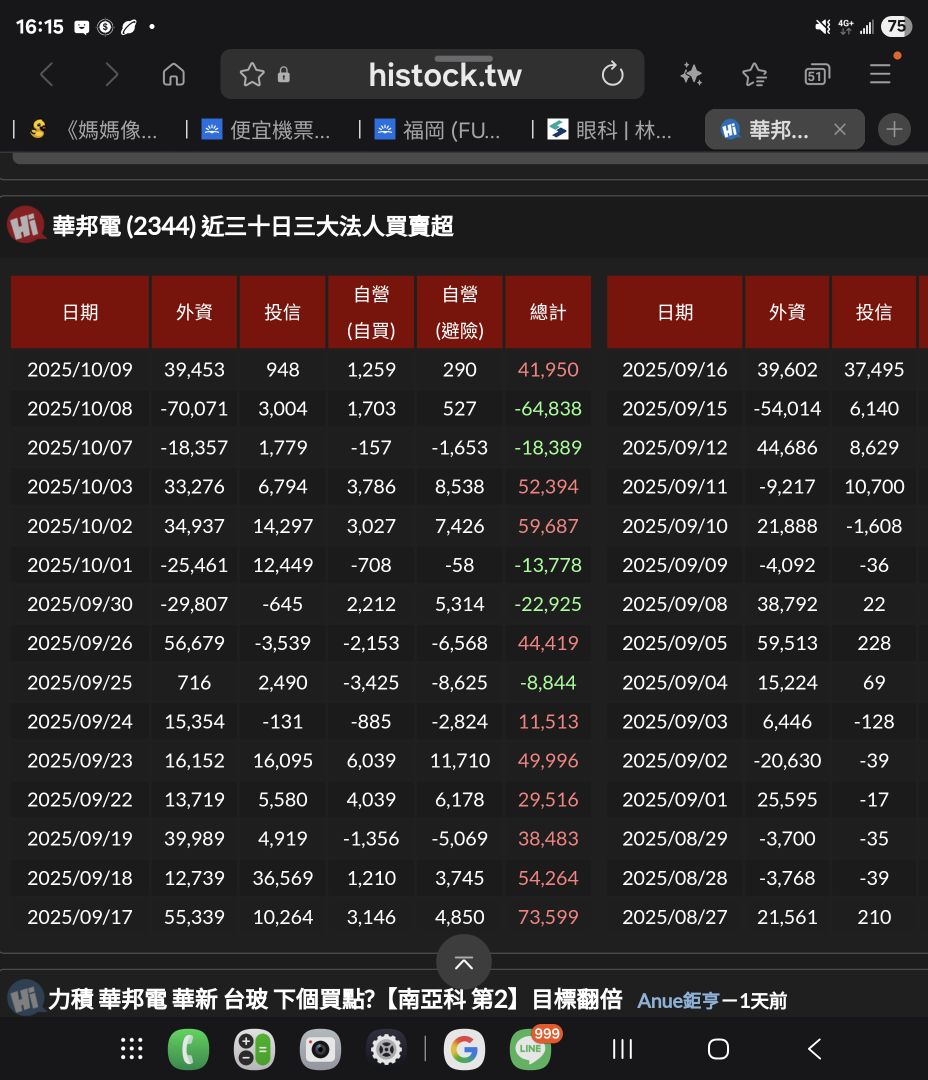Tap the scroll-to-top arrow button
This screenshot has width=928, height=1080.
(x=464, y=962)
